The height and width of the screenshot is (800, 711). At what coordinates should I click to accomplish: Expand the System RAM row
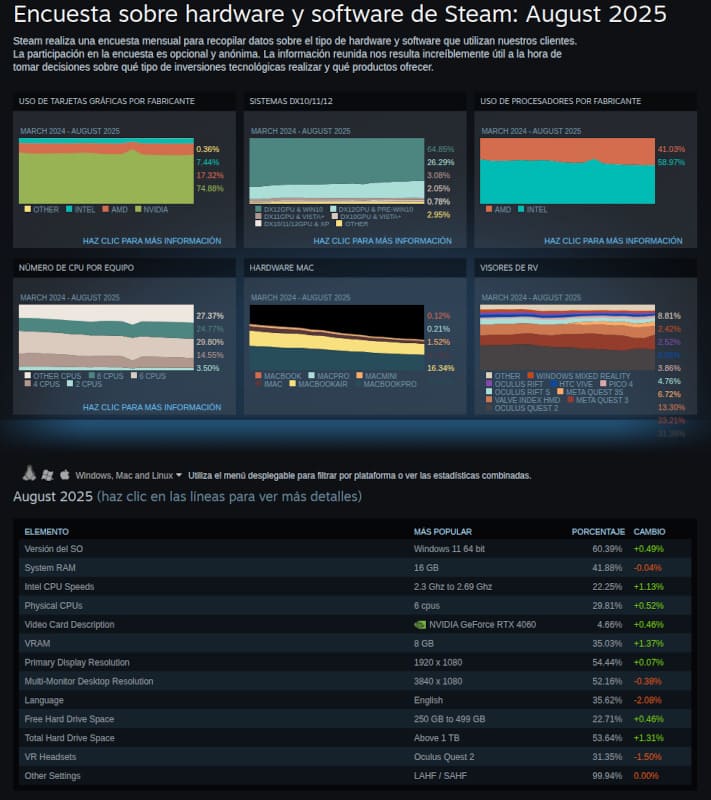tap(355, 568)
